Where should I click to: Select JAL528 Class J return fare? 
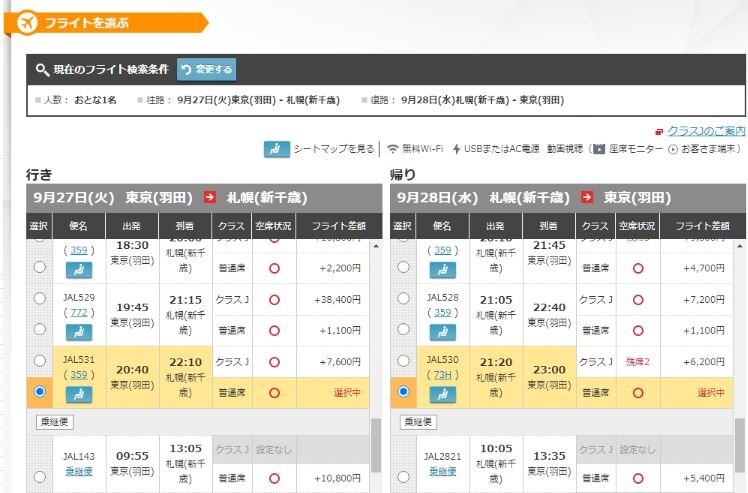click(x=403, y=298)
